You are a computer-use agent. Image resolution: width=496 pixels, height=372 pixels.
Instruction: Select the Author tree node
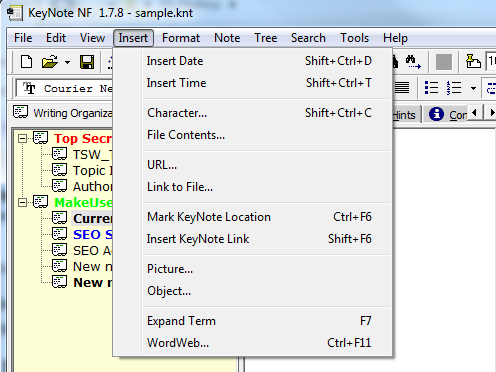coord(93,186)
